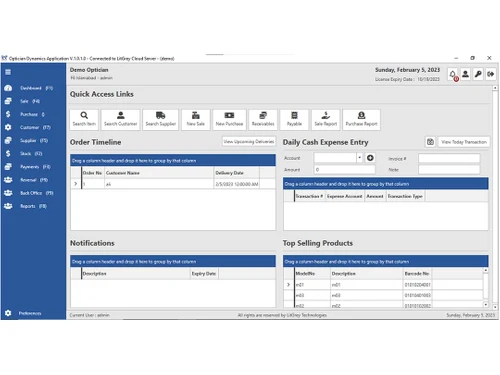Sort by Delivery Date column header
500x375 pixels.
tap(236, 173)
